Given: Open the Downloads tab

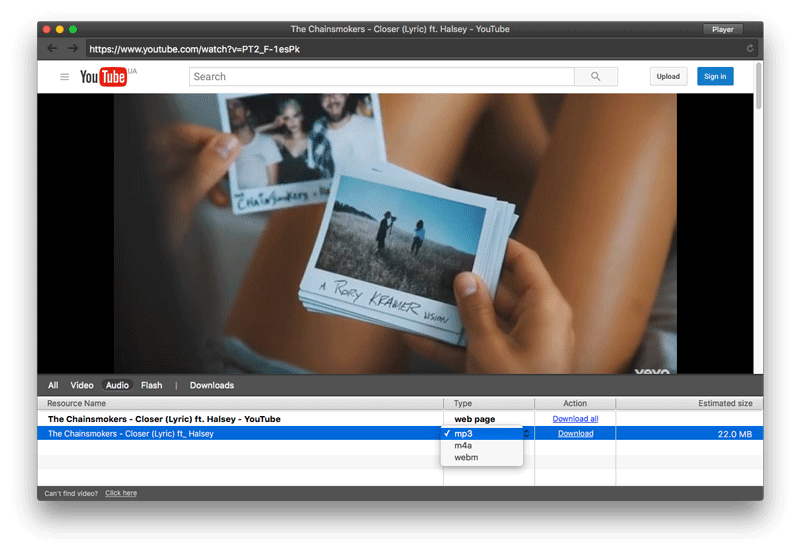Looking at the screenshot, I should [x=212, y=385].
